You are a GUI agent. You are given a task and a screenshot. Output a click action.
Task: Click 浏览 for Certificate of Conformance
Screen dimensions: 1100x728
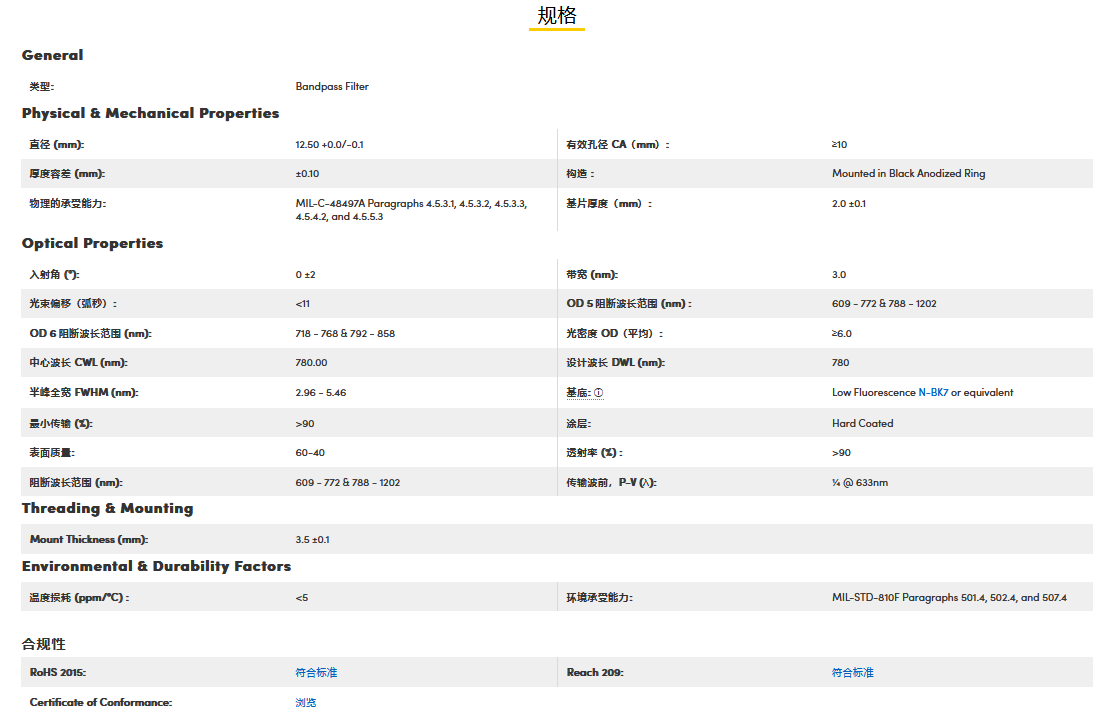tap(306, 703)
